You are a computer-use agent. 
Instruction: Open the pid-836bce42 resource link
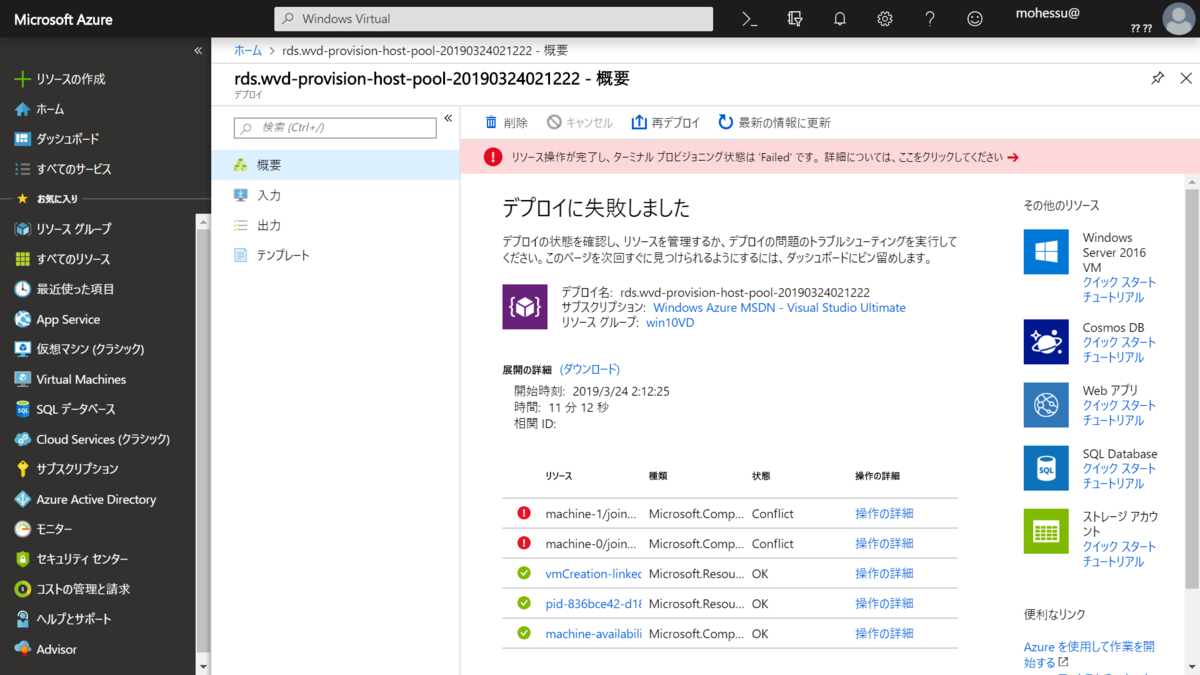point(593,603)
